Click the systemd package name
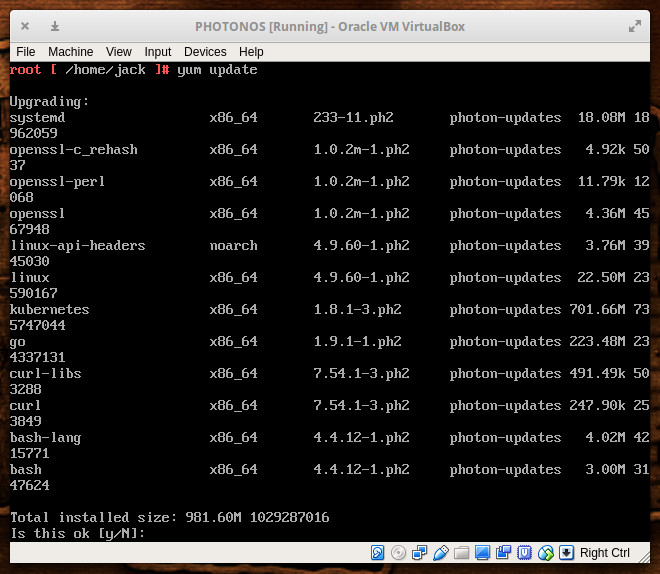 click(x=37, y=118)
